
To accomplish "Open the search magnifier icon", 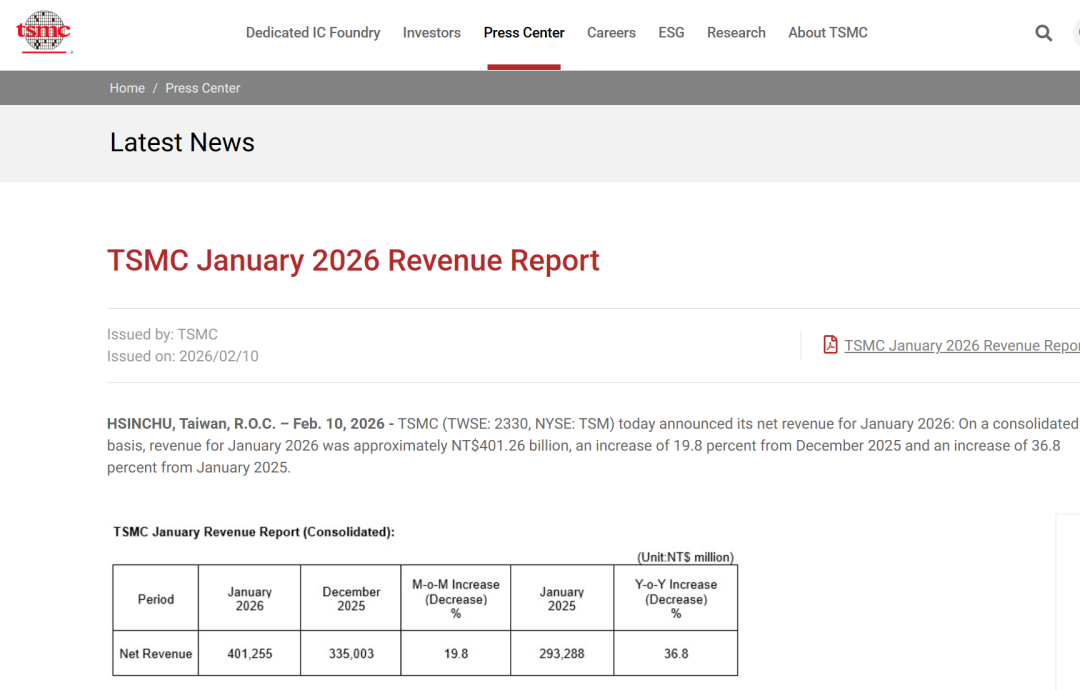I will coord(1043,33).
